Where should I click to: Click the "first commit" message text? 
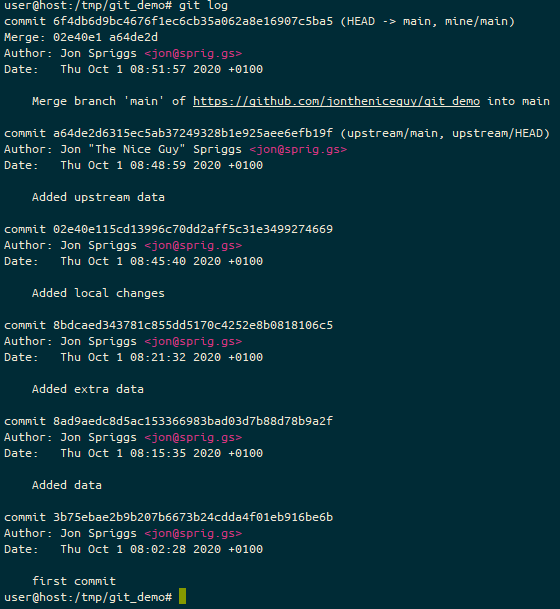[74, 581]
